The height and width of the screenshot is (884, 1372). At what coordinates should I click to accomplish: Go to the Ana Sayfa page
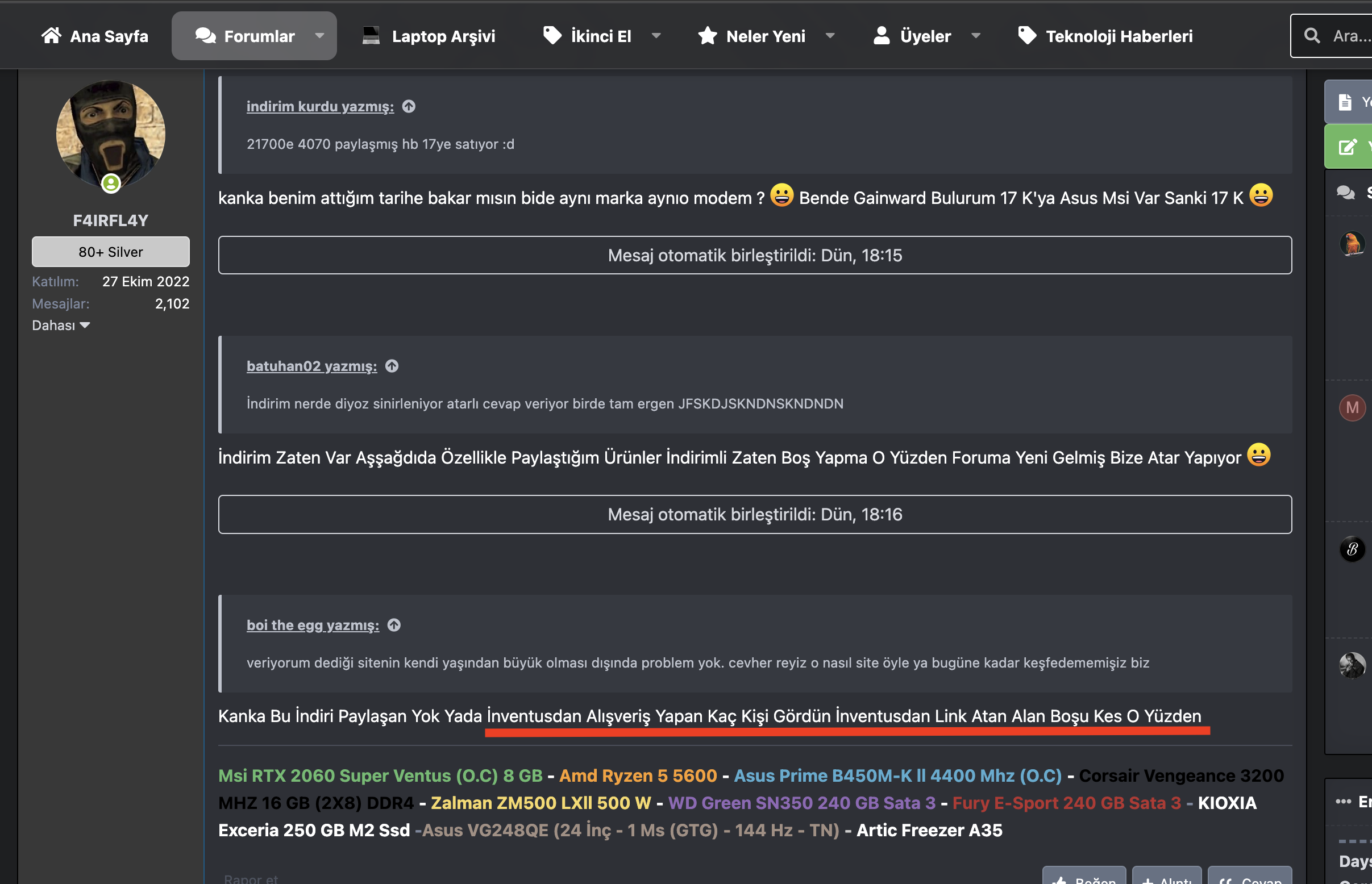click(109, 36)
